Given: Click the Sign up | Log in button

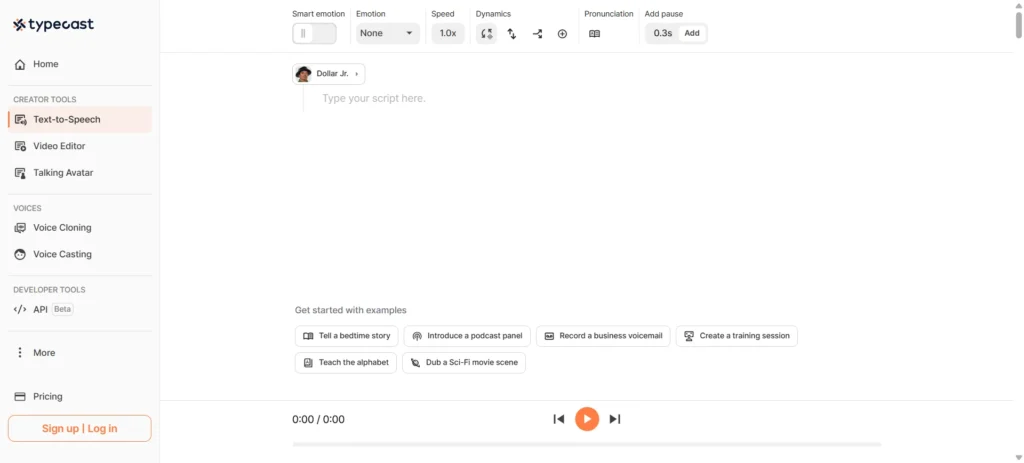Looking at the screenshot, I should pos(80,428).
